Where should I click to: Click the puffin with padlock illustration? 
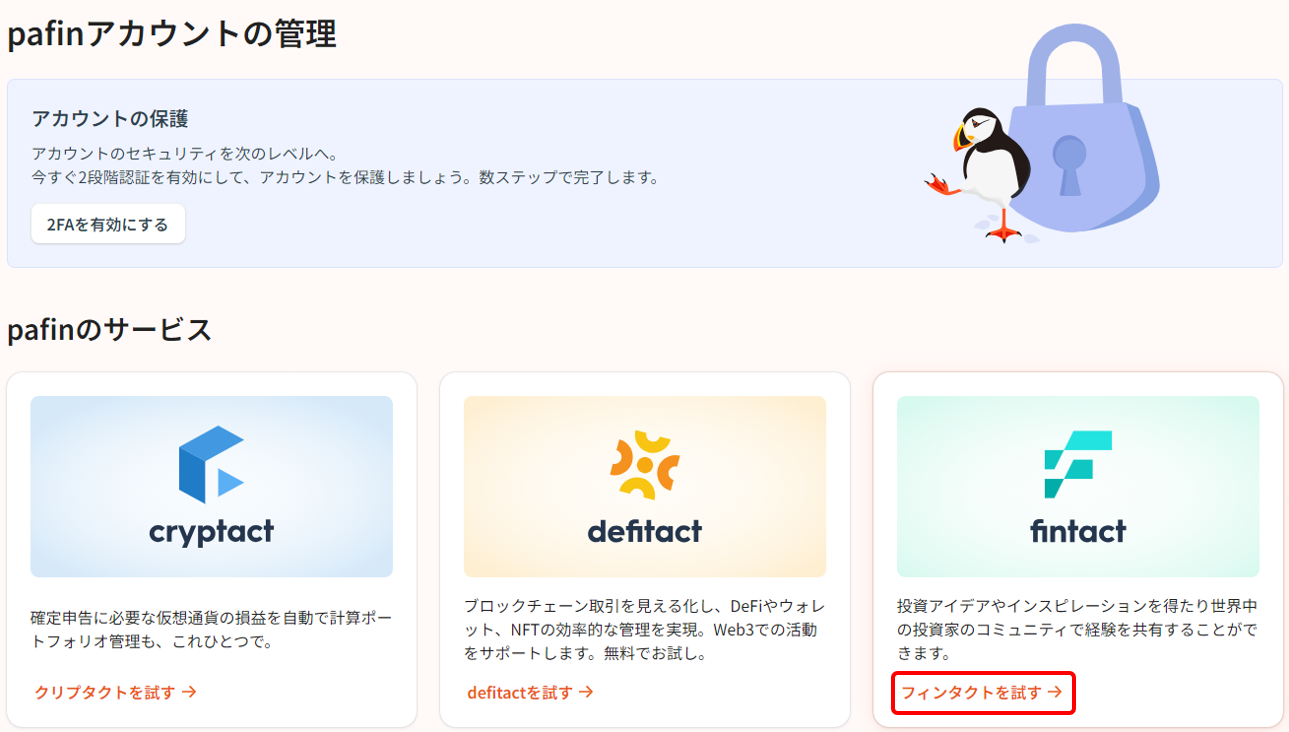coord(1041,133)
